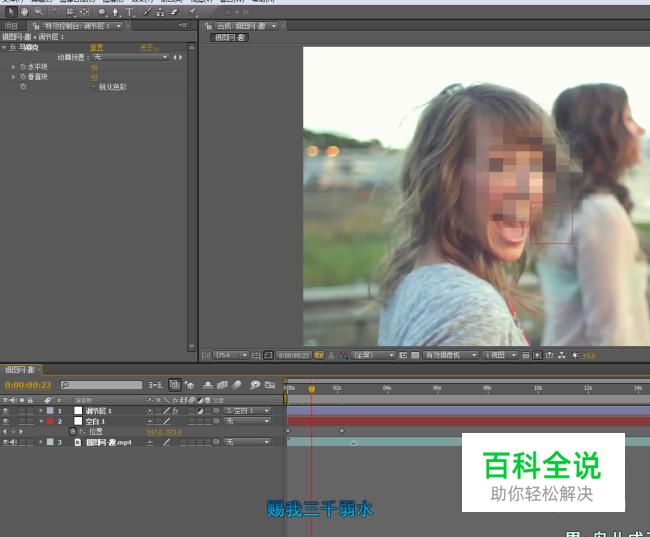Select the Clone Stamp tool

click(160, 12)
